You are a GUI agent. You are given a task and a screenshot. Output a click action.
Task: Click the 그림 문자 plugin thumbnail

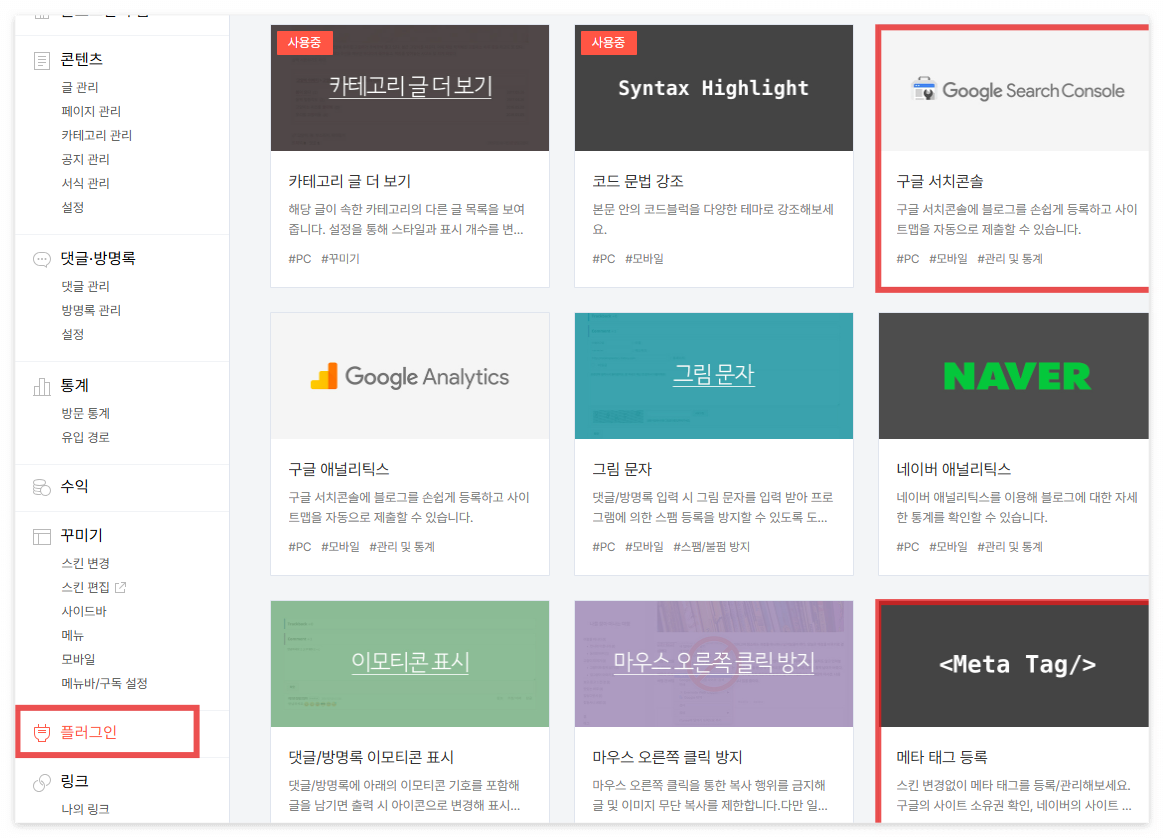coord(713,376)
